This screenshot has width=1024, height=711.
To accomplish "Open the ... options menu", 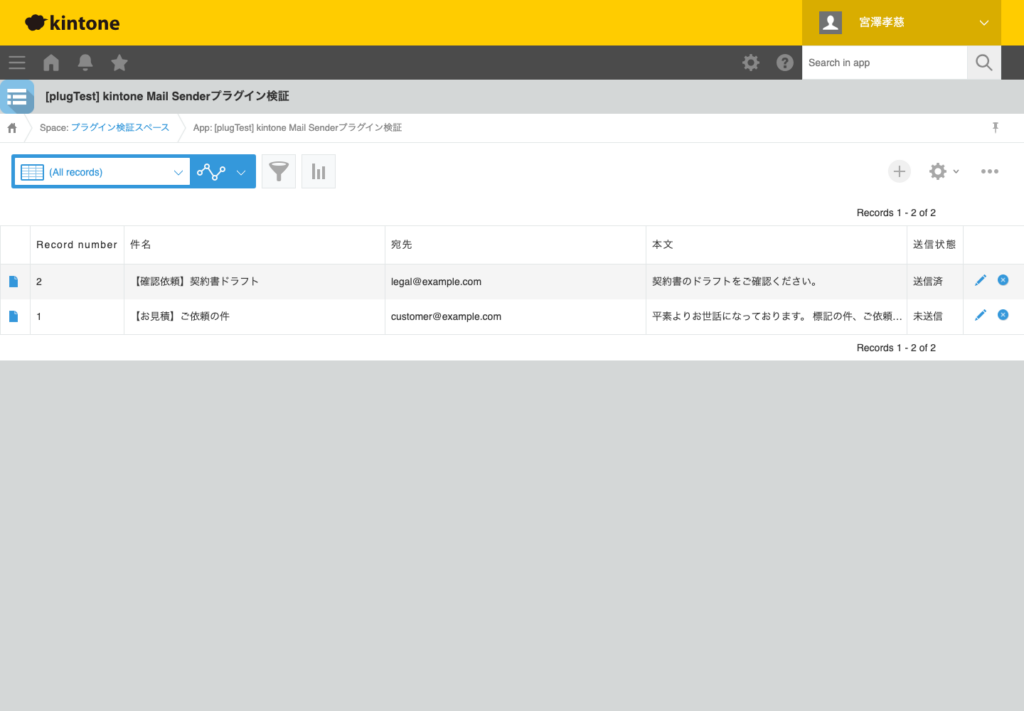I will click(990, 171).
